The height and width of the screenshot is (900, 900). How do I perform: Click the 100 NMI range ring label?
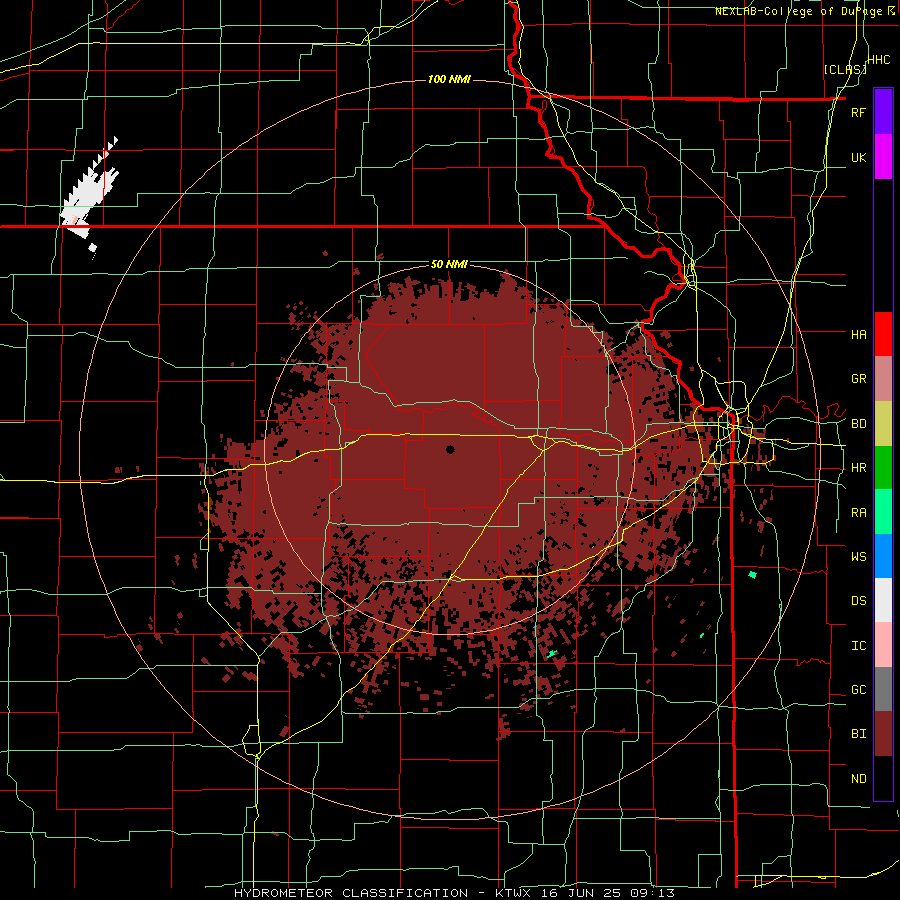[x=449, y=79]
